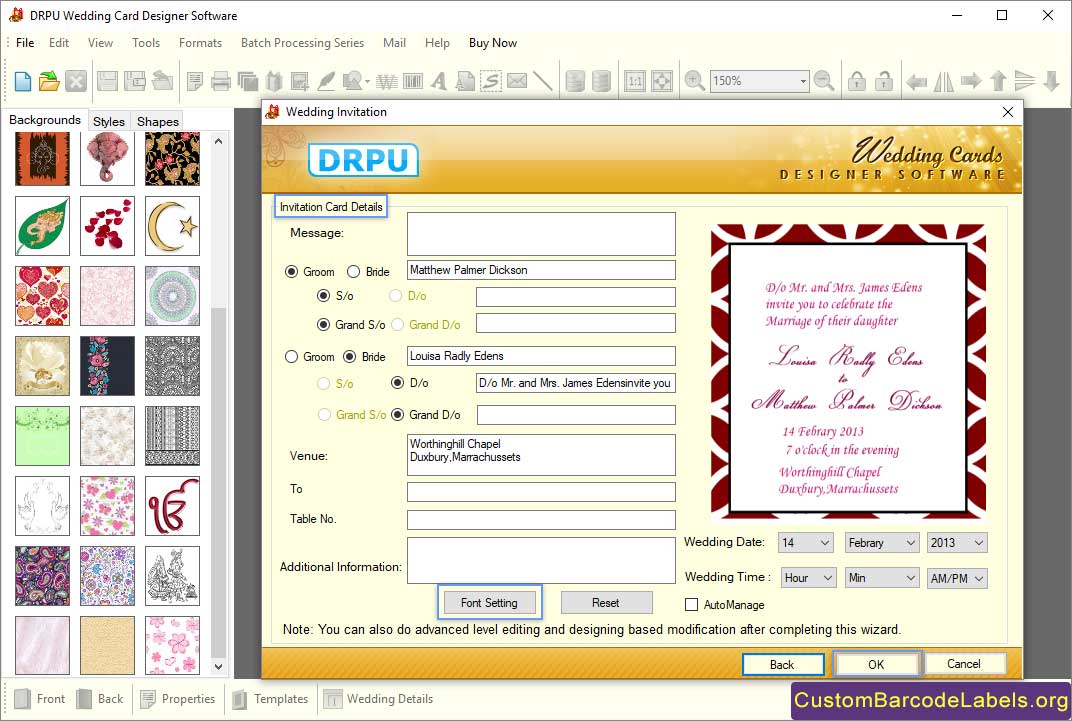Click the closed padlock lock icon
This screenshot has height=721, width=1072.
(x=857, y=81)
